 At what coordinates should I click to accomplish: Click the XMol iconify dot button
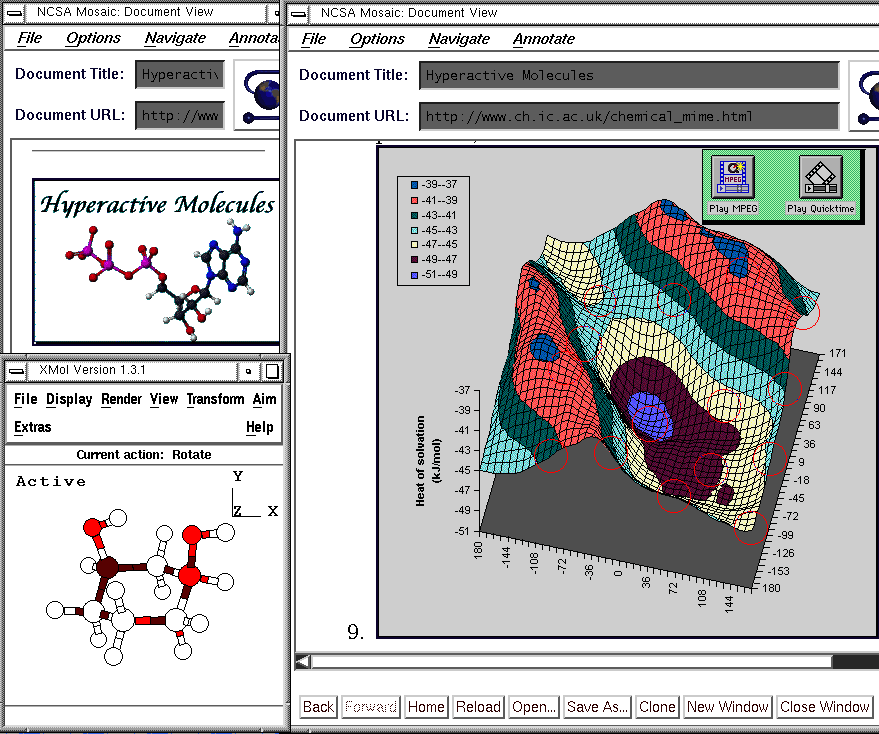(249, 371)
